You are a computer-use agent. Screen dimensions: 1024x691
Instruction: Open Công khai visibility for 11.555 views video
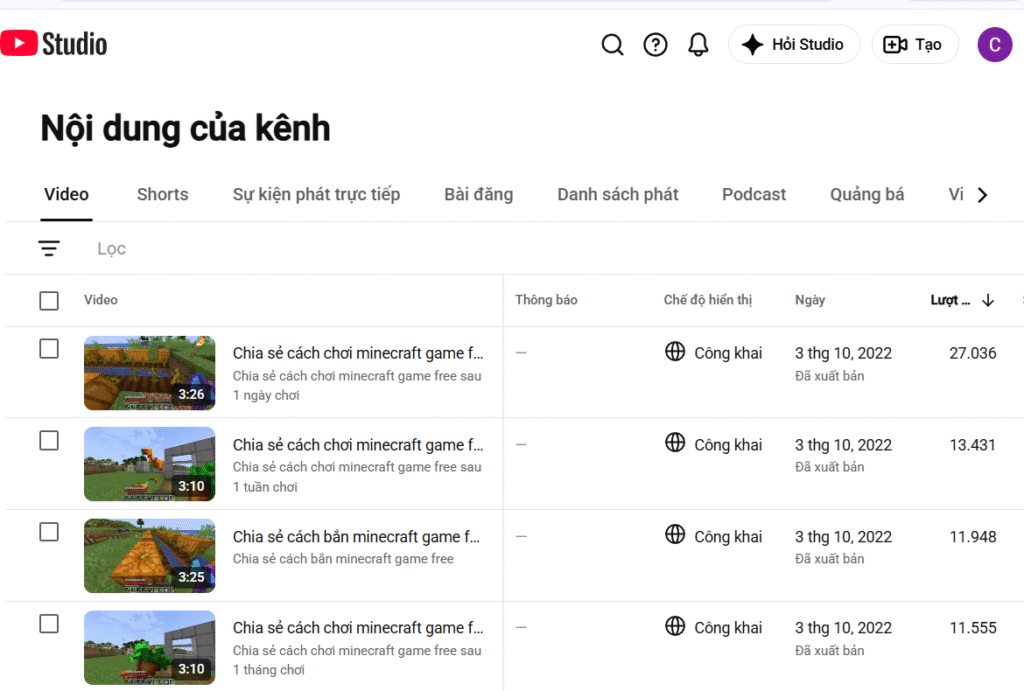click(x=728, y=628)
